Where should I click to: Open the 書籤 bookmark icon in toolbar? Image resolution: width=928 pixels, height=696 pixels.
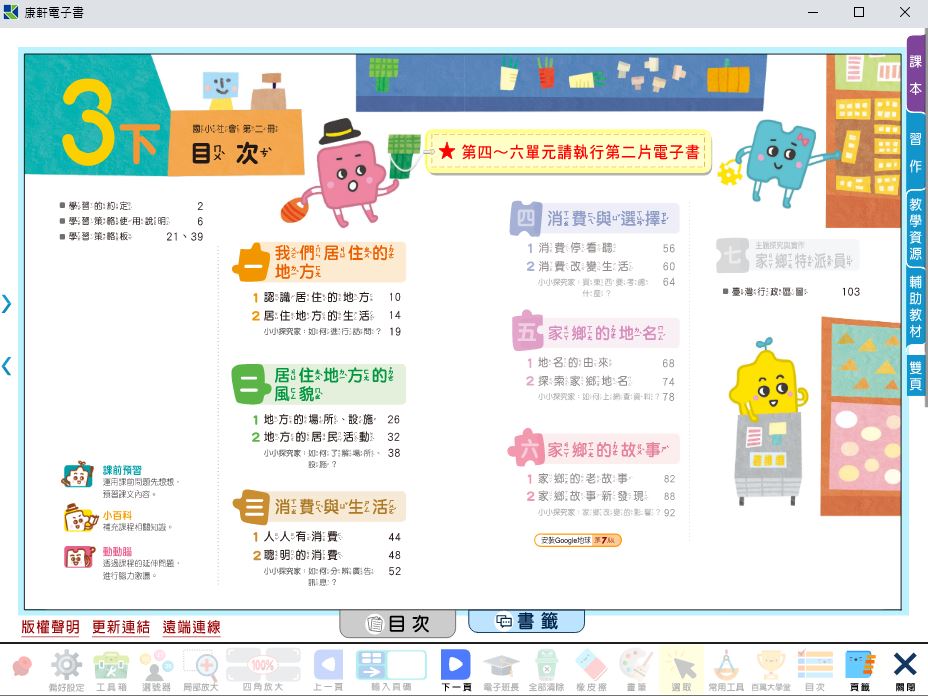pos(860,670)
